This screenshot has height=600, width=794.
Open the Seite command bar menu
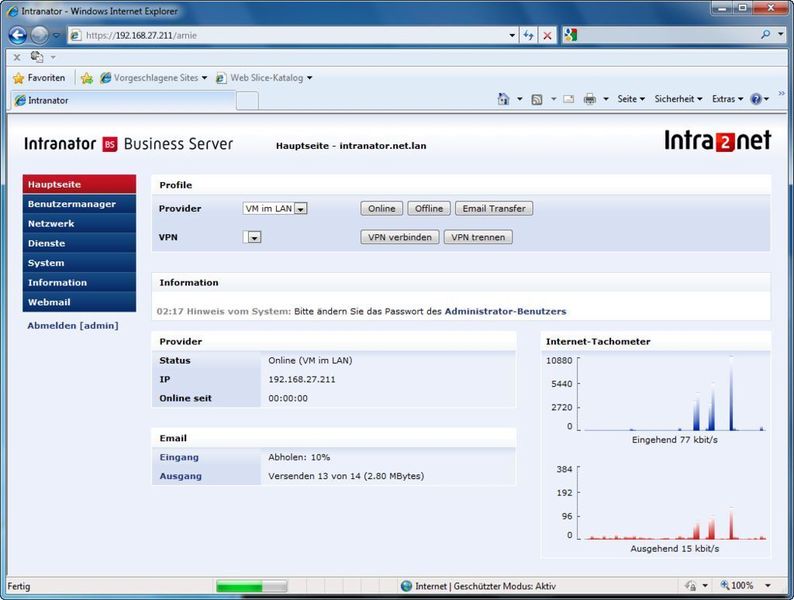pos(631,99)
